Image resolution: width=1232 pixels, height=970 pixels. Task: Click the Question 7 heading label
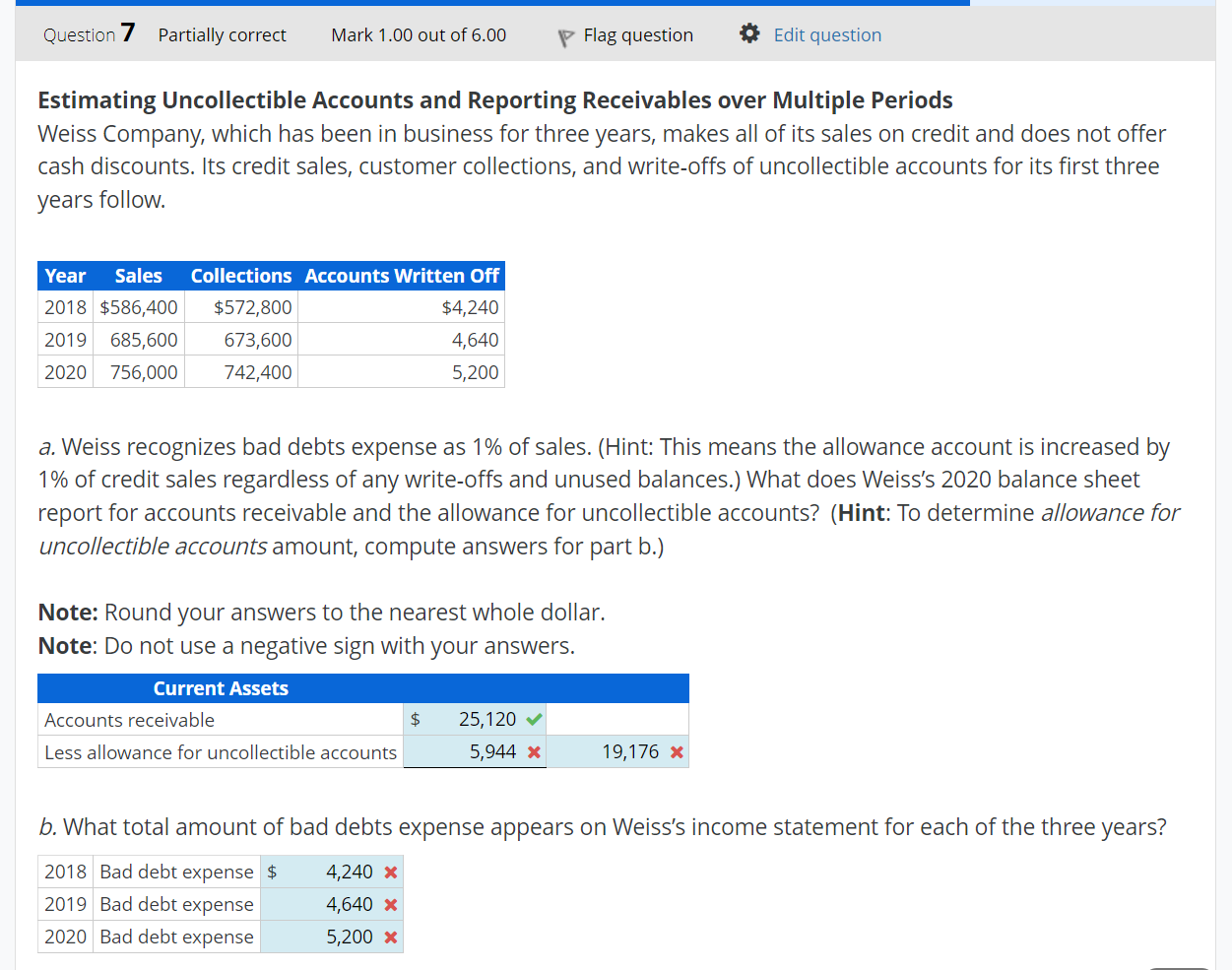coord(88,33)
